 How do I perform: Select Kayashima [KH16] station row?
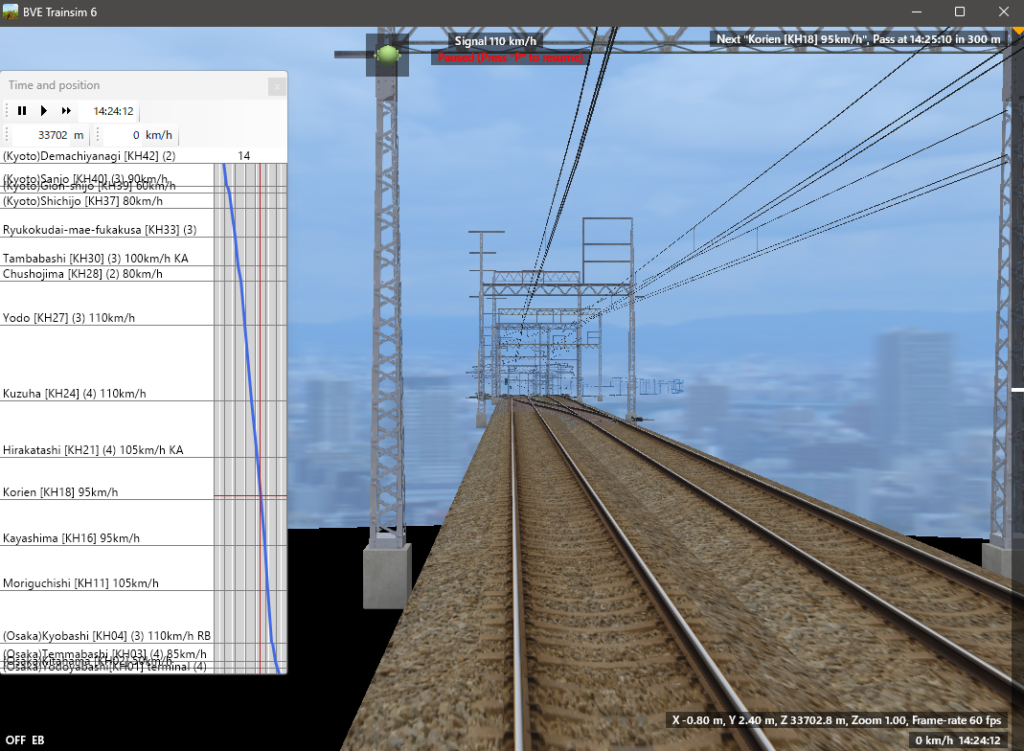[71, 538]
